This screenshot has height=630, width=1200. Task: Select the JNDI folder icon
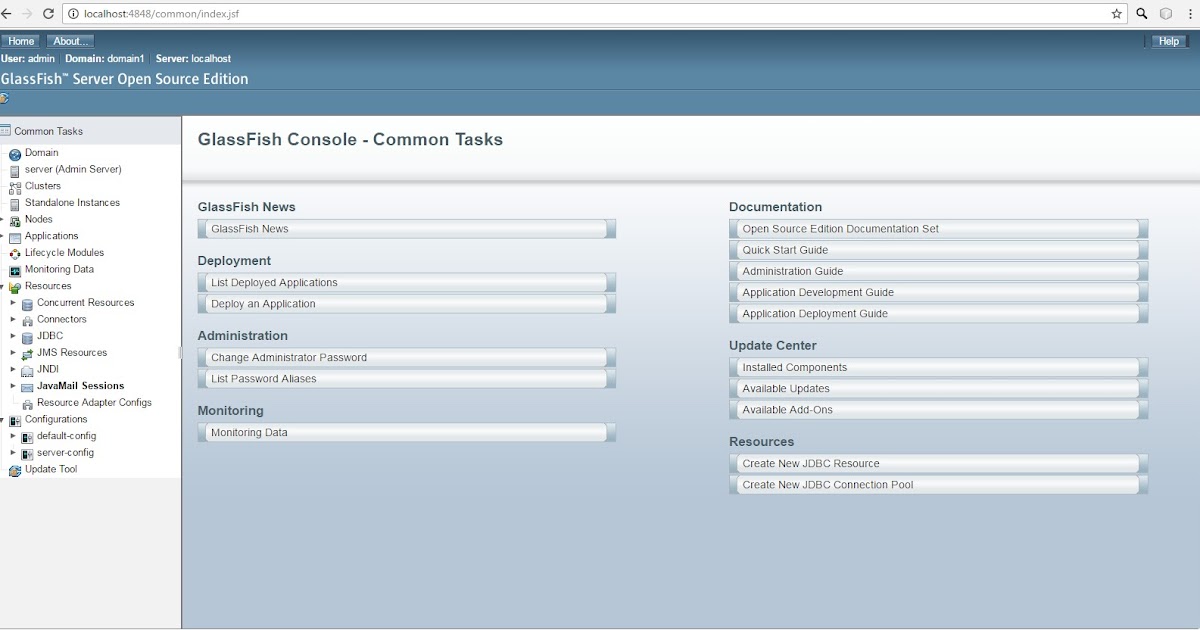(26, 369)
